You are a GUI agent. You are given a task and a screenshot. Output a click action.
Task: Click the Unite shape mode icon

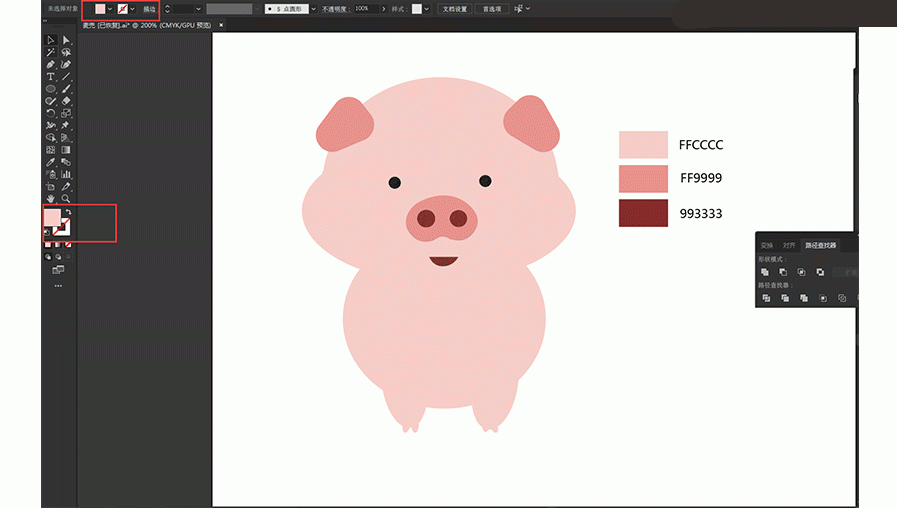[765, 272]
